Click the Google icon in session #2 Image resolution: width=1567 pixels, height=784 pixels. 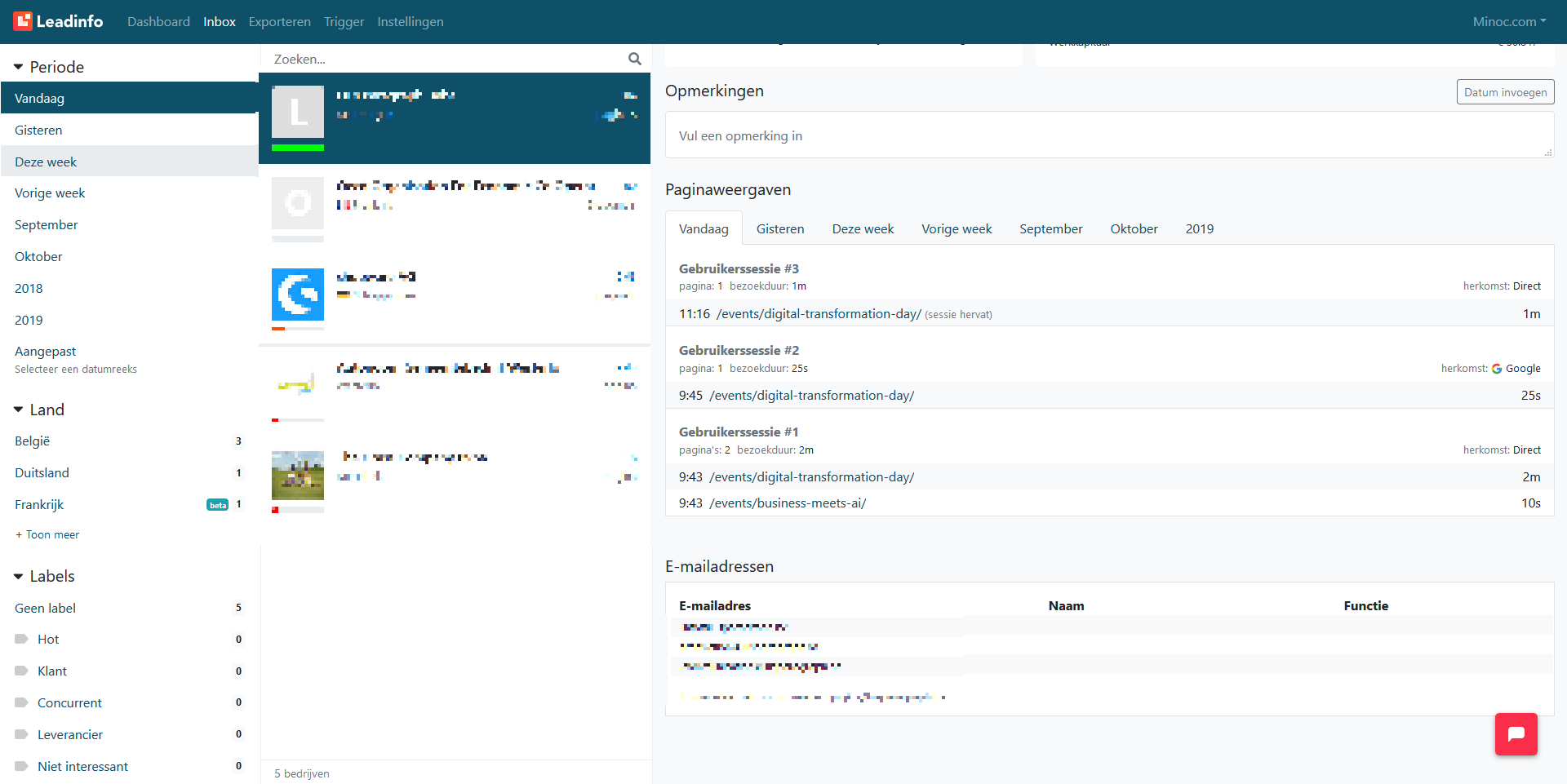pyautogui.click(x=1497, y=369)
